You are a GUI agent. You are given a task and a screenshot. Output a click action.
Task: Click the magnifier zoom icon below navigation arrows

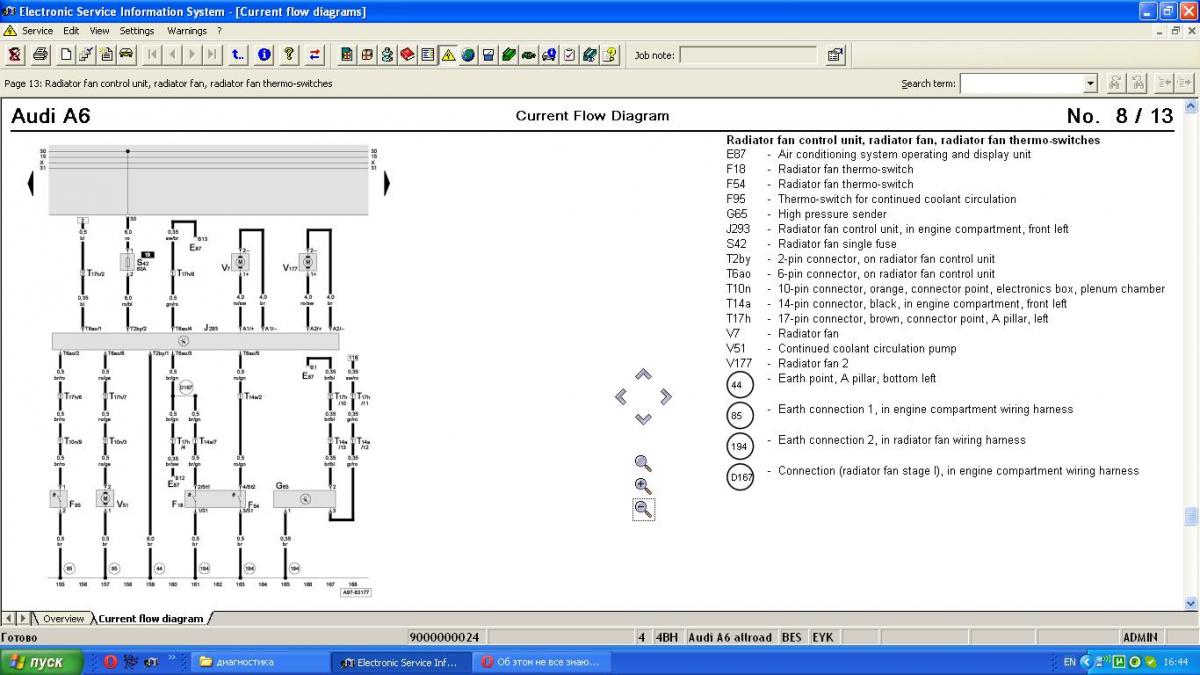click(643, 463)
